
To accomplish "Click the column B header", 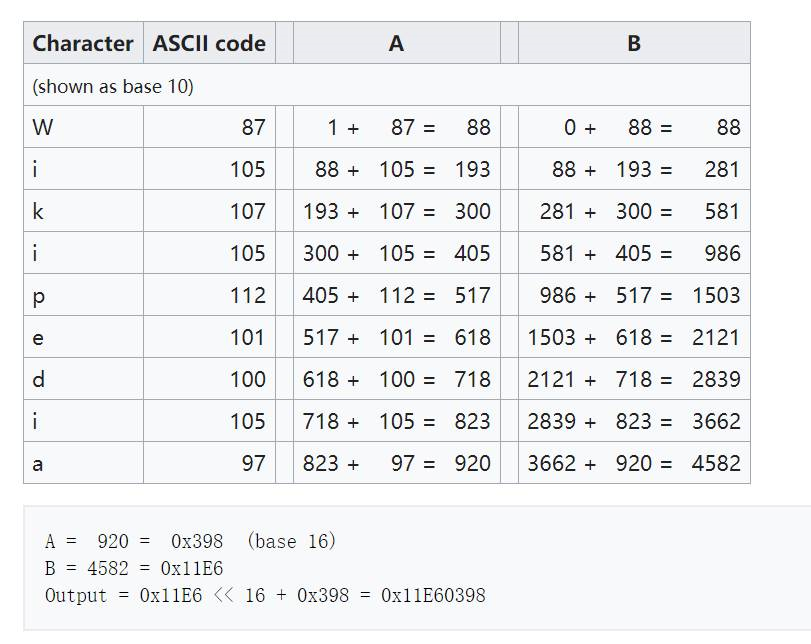I will pos(634,43).
